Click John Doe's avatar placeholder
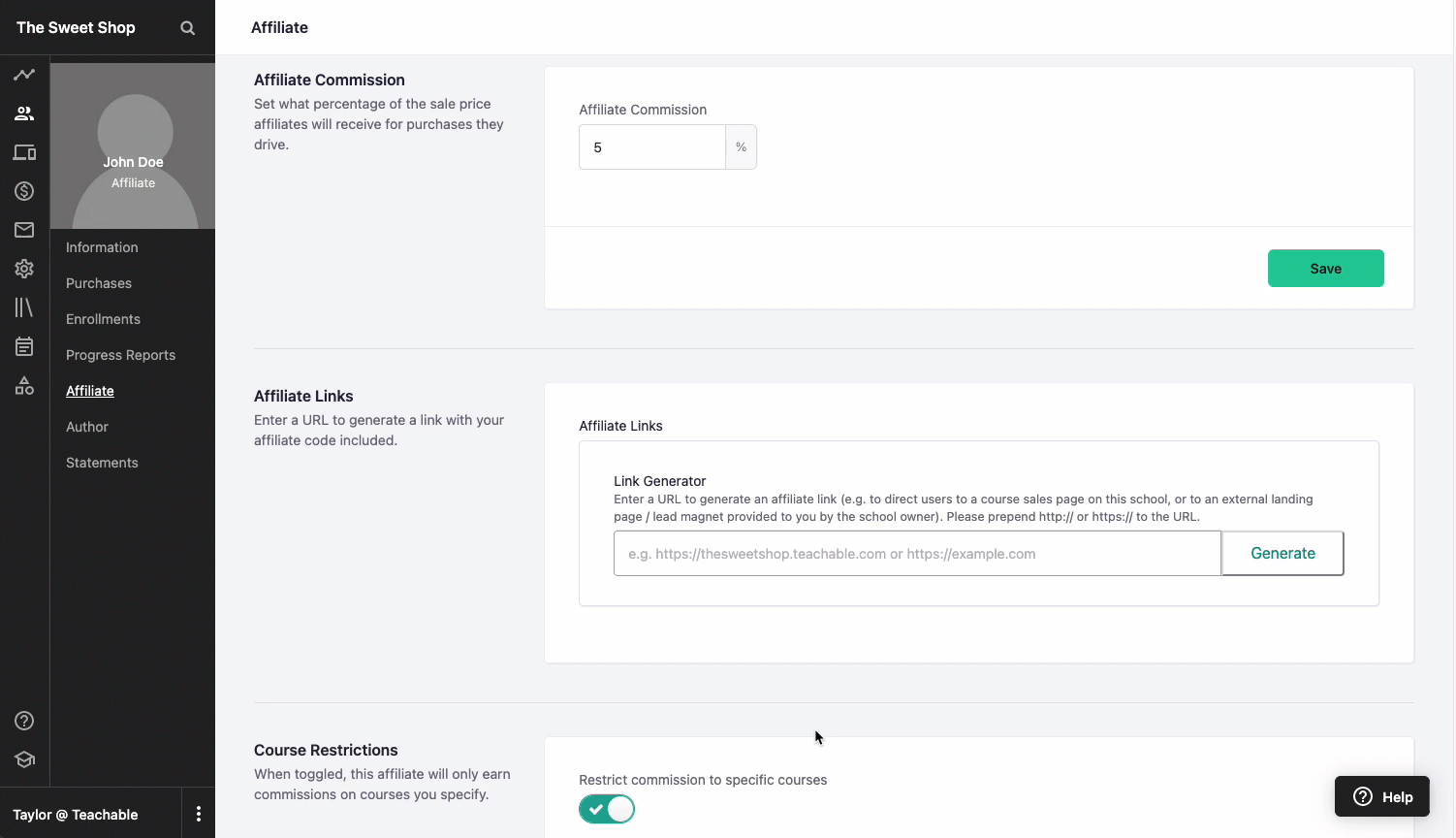Image resolution: width=1456 pixels, height=838 pixels. tap(135, 145)
